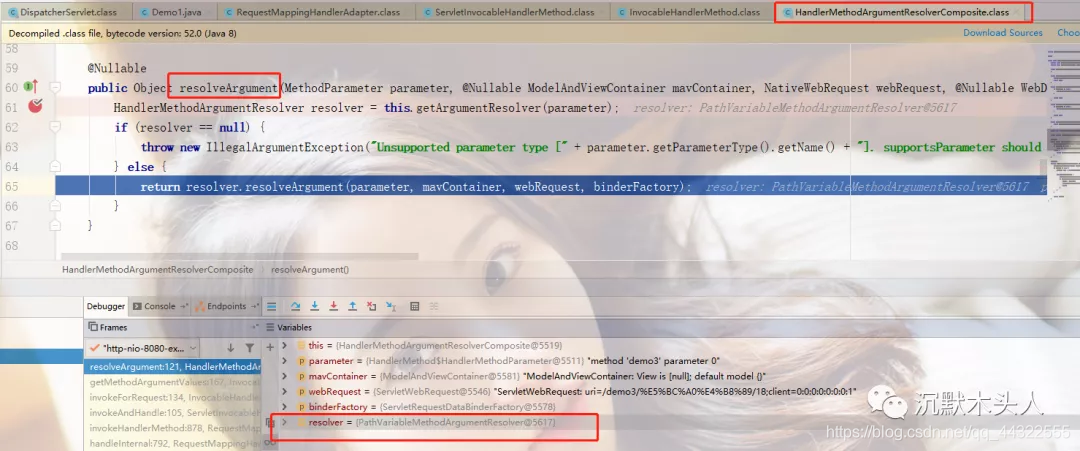Click the implements method gutter icon on line 60
This screenshot has width=1080, height=451.
[31, 87]
